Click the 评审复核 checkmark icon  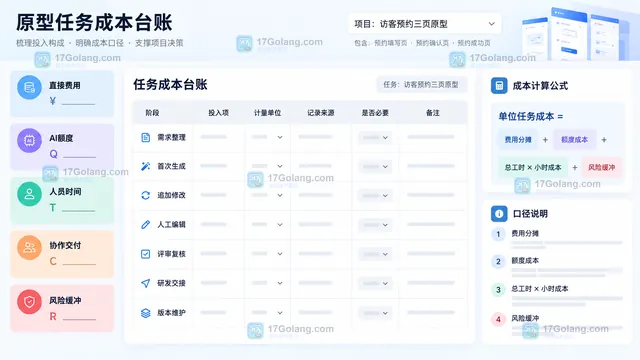point(145,254)
